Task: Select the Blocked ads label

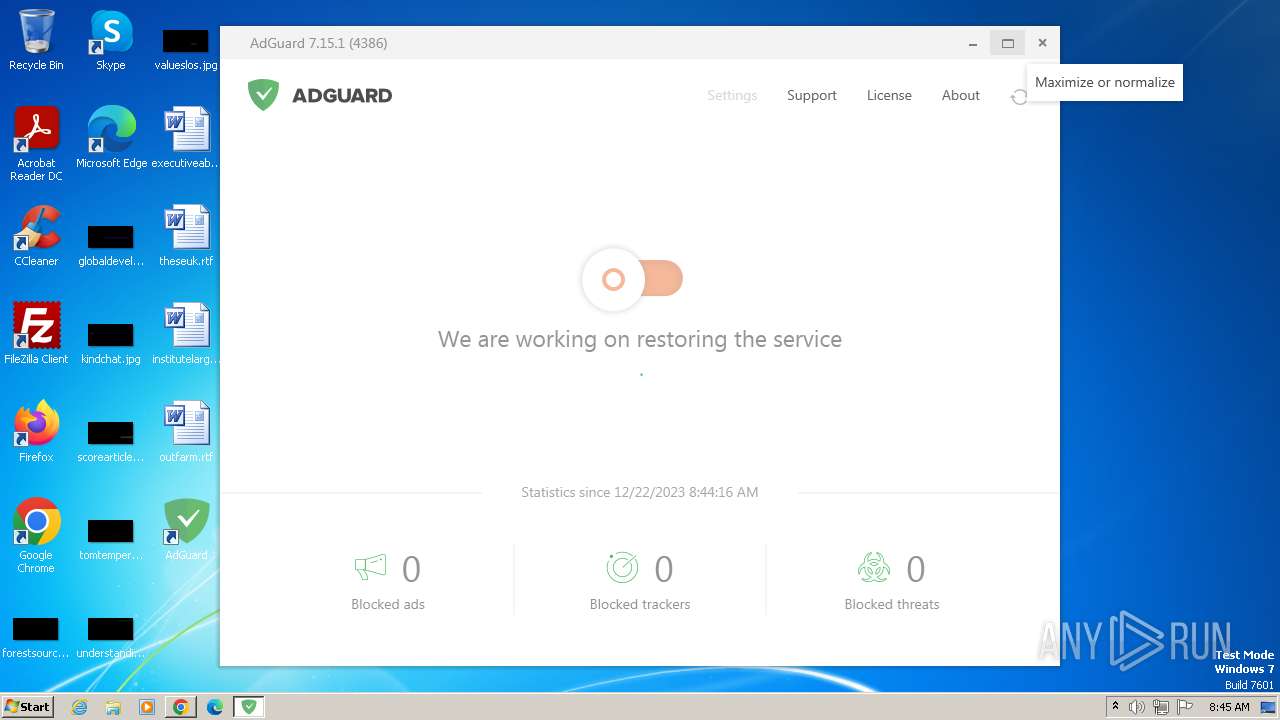Action: pyautogui.click(x=388, y=604)
